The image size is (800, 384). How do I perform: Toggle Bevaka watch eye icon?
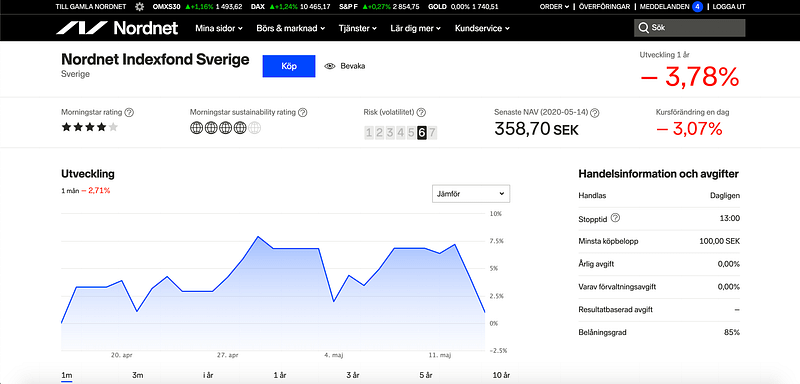pos(330,66)
